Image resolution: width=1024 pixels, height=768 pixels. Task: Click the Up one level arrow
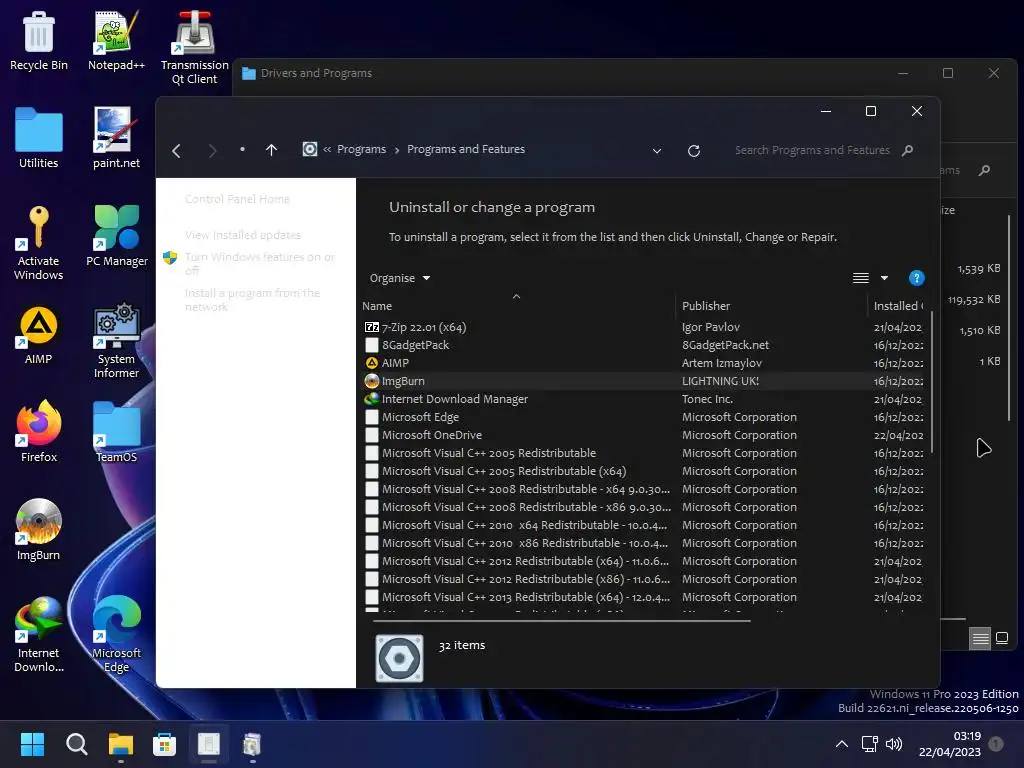[x=272, y=150]
